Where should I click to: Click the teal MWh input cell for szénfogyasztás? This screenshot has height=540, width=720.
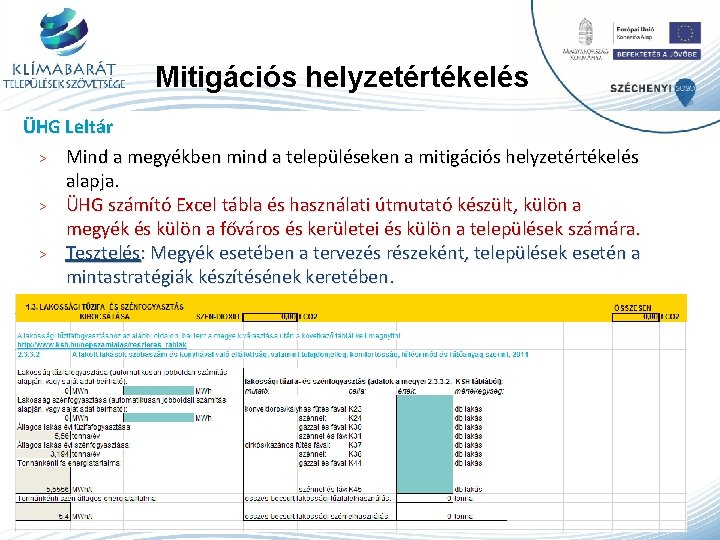tap(159, 417)
